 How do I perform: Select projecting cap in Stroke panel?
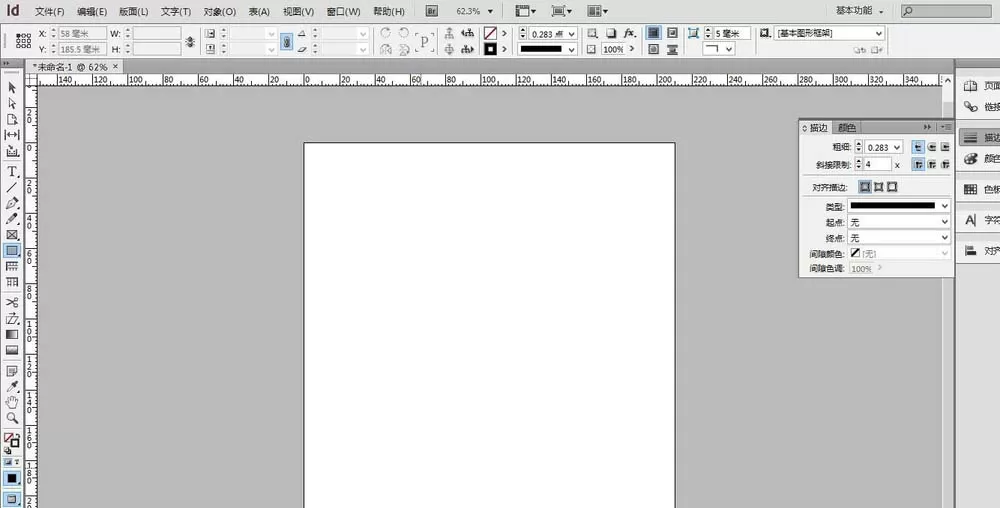tap(945, 147)
